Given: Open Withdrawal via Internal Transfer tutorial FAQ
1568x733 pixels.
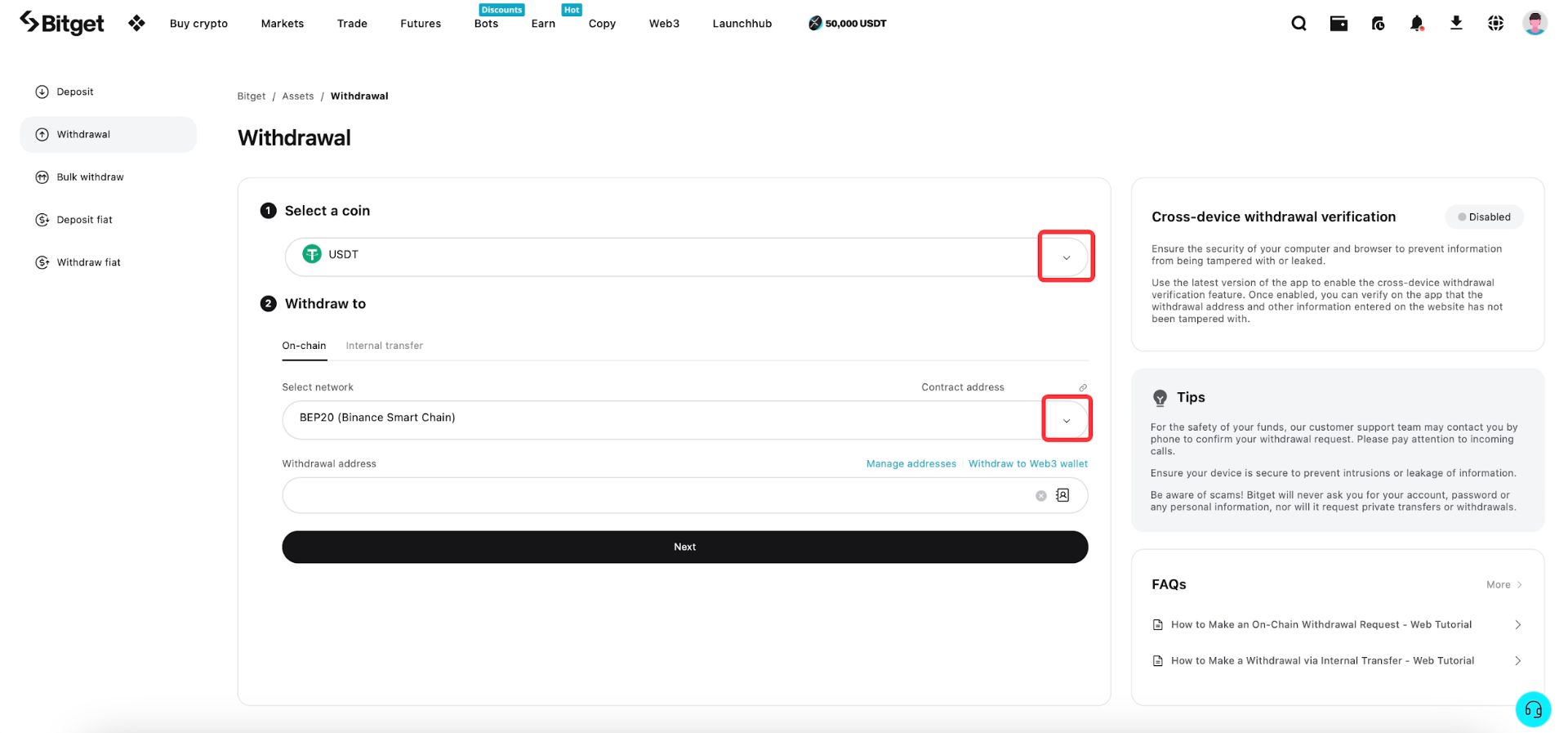Looking at the screenshot, I should [x=1323, y=660].
